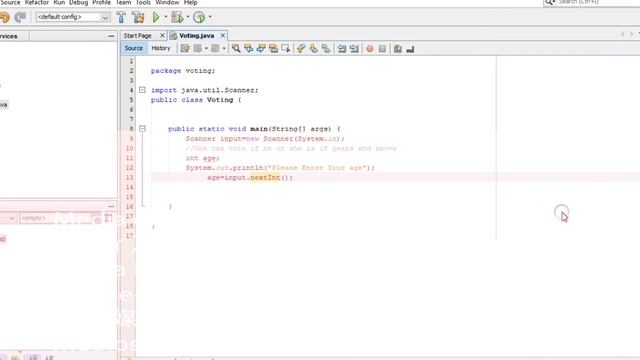Start Profile Project with the clock icon

pos(199,17)
